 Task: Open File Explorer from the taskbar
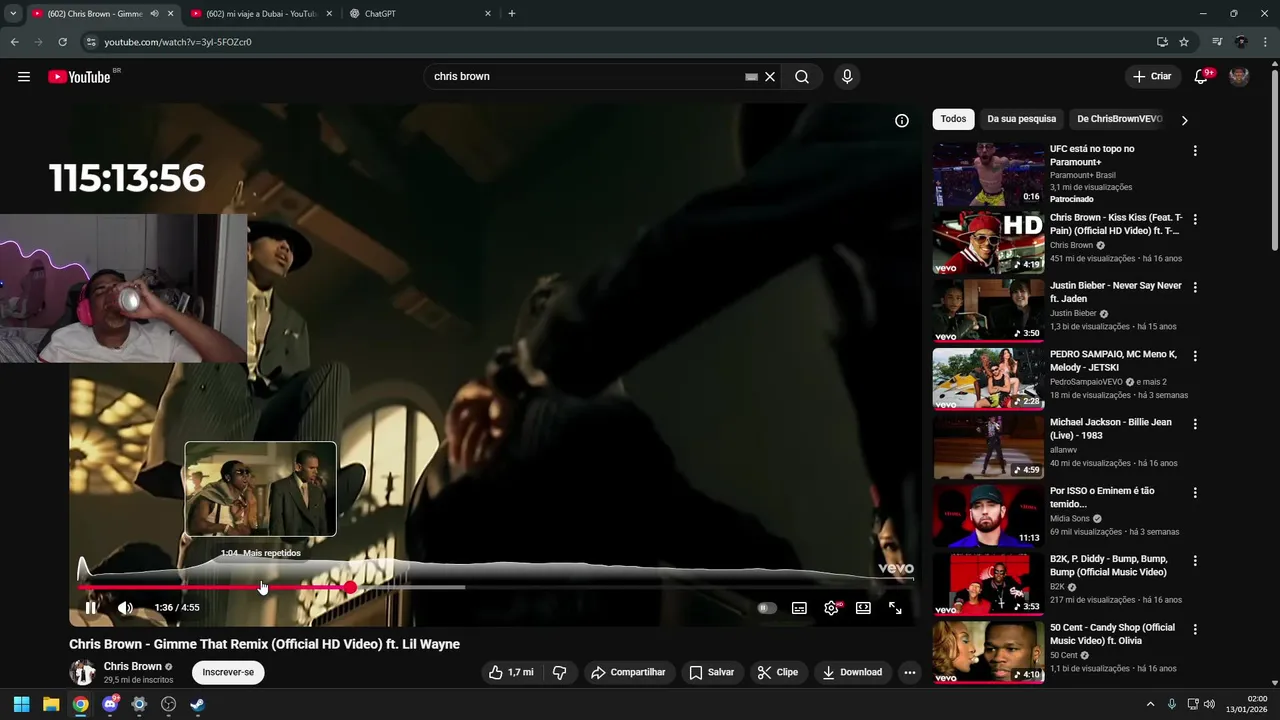tap(51, 704)
